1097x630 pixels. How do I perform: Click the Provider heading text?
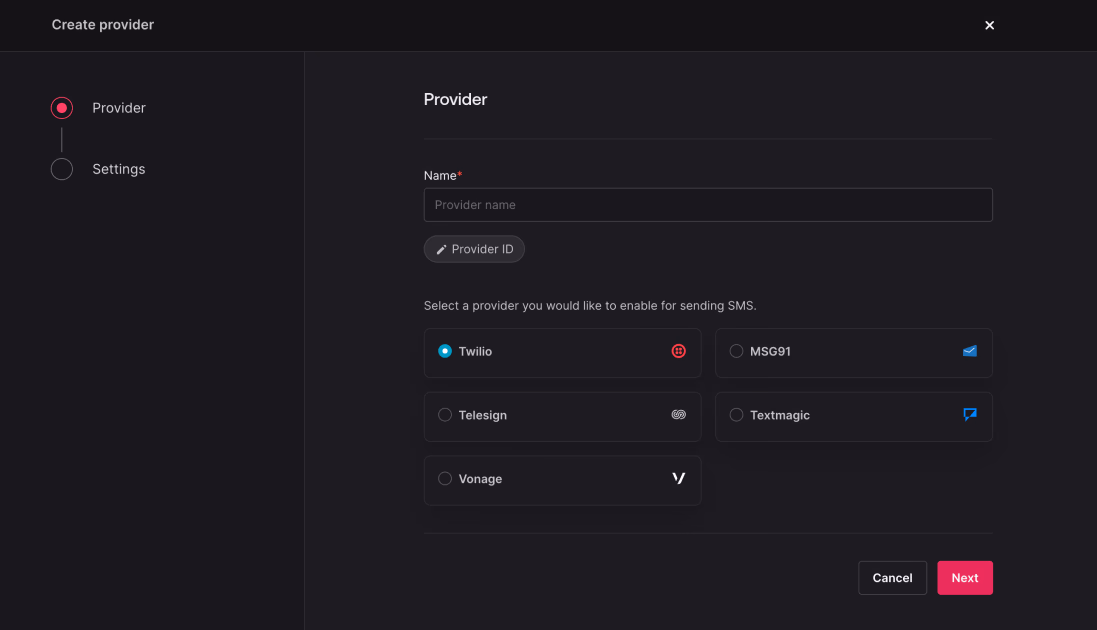point(455,99)
